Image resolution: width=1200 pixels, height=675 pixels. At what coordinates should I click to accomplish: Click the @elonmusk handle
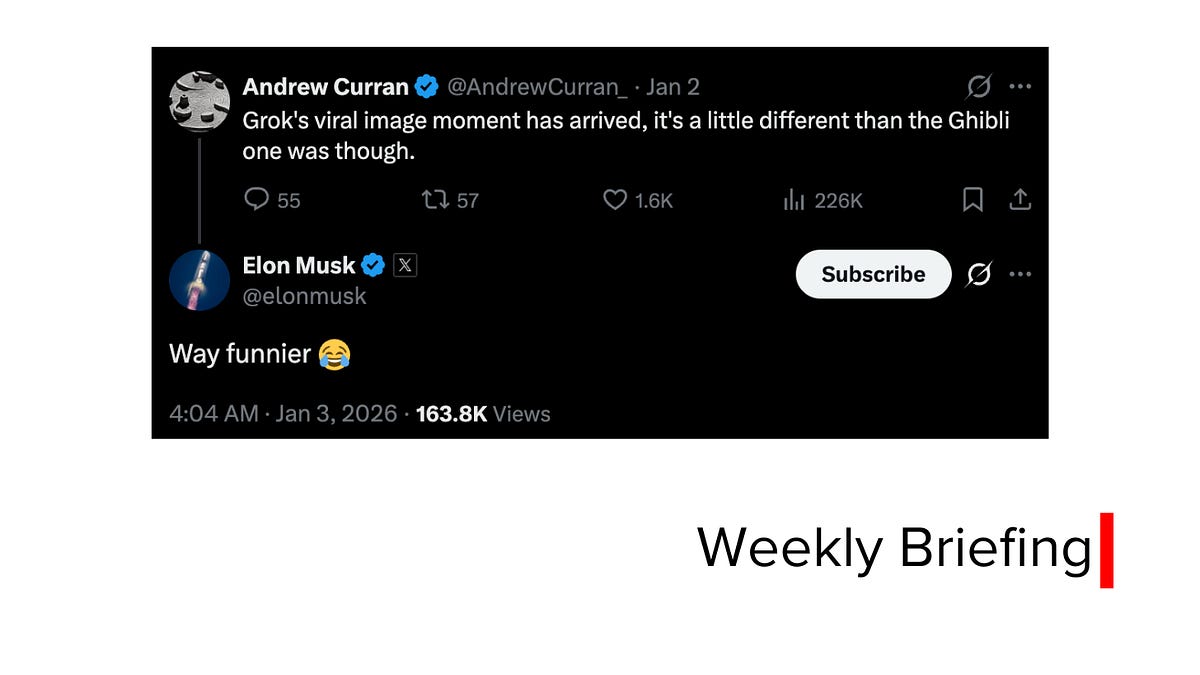point(304,296)
